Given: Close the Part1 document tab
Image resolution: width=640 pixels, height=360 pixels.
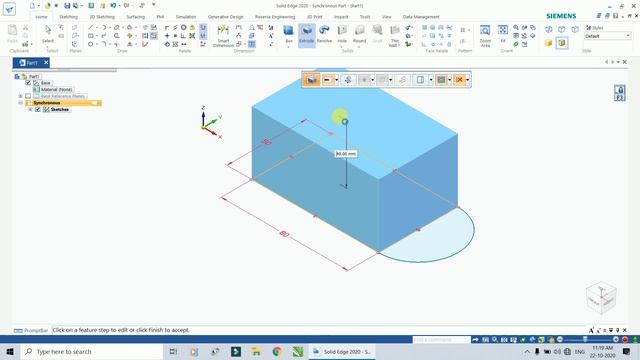Looking at the screenshot, I should (x=46, y=62).
